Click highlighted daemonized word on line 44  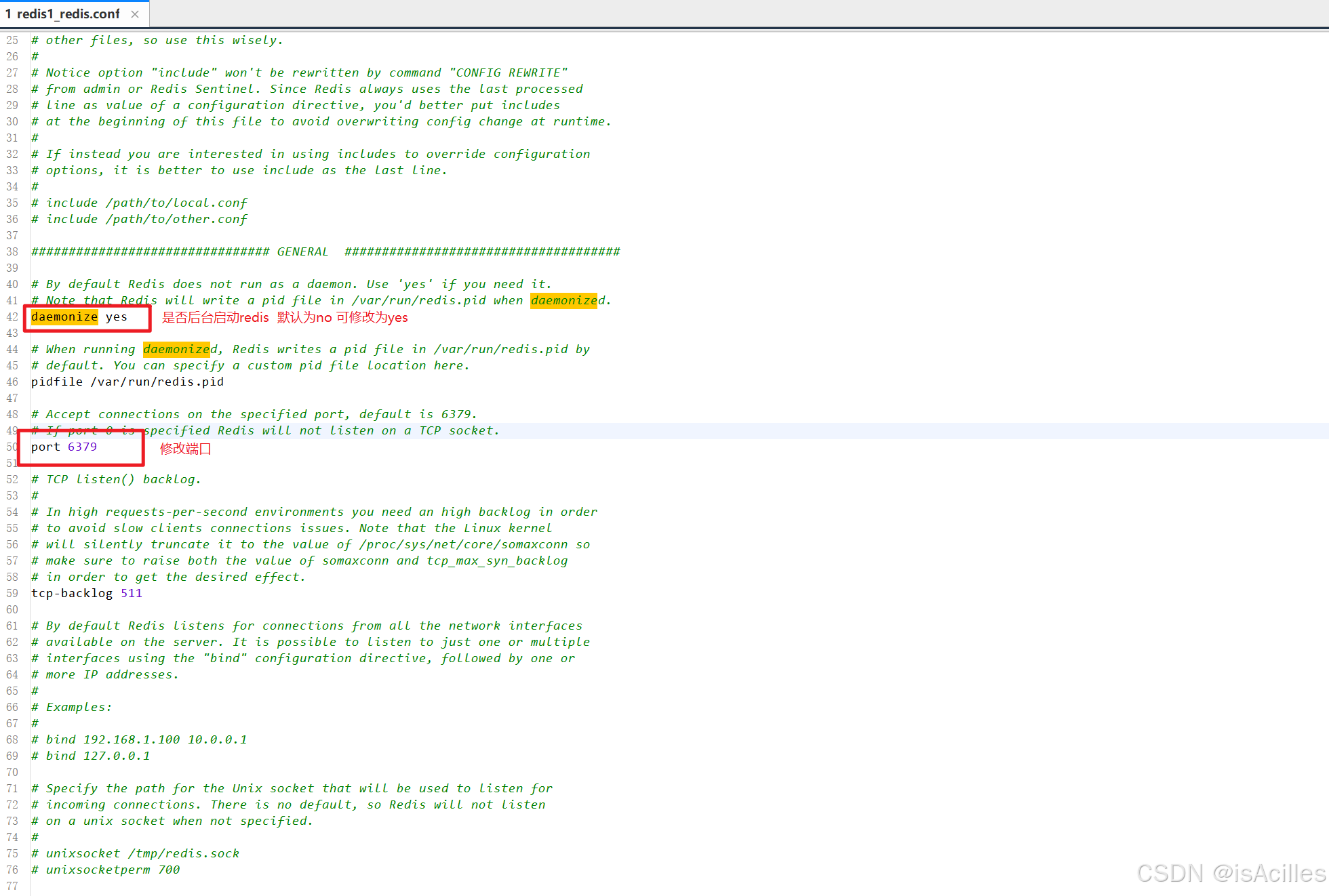click(176, 349)
